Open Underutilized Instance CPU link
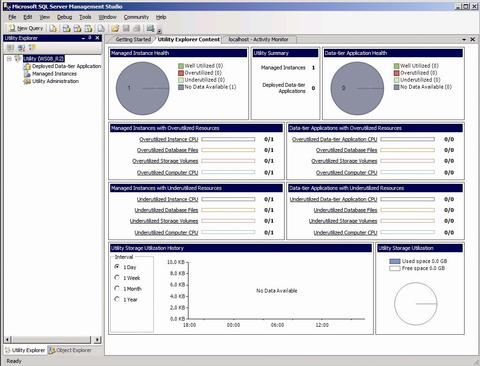The image size is (480, 366). [x=167, y=199]
